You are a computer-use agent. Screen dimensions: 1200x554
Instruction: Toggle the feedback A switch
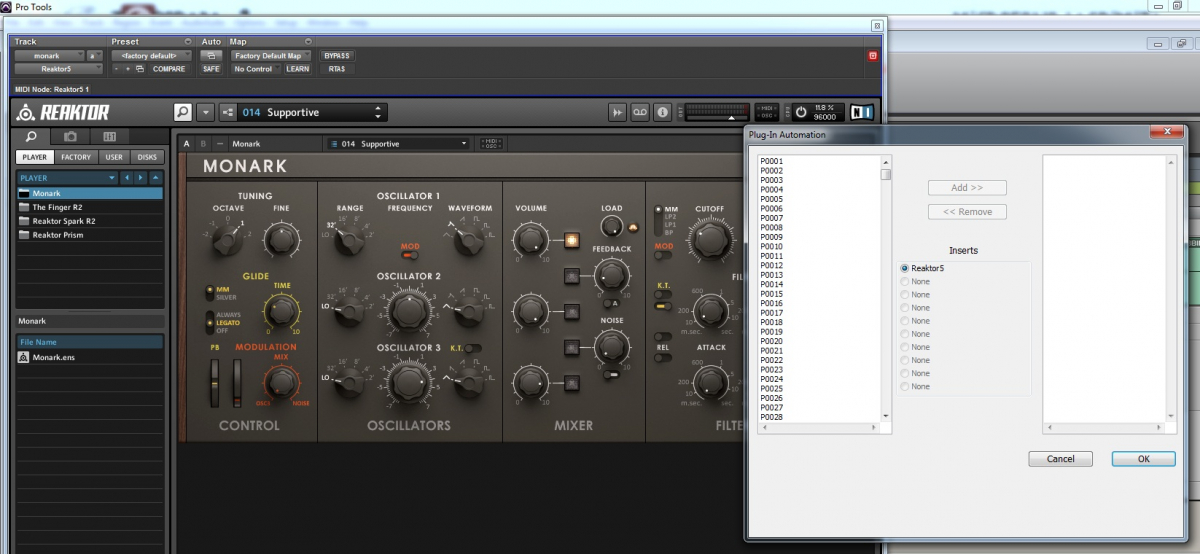(x=611, y=302)
